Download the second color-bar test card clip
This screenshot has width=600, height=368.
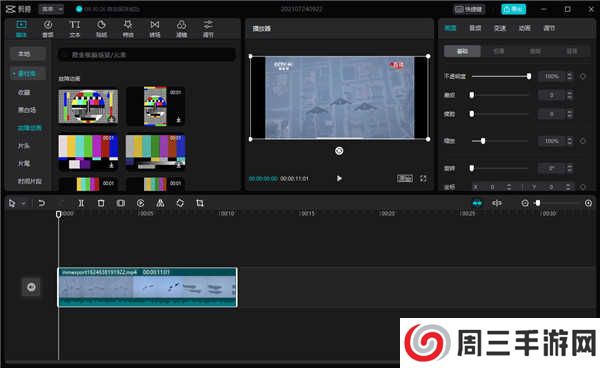coord(178,120)
